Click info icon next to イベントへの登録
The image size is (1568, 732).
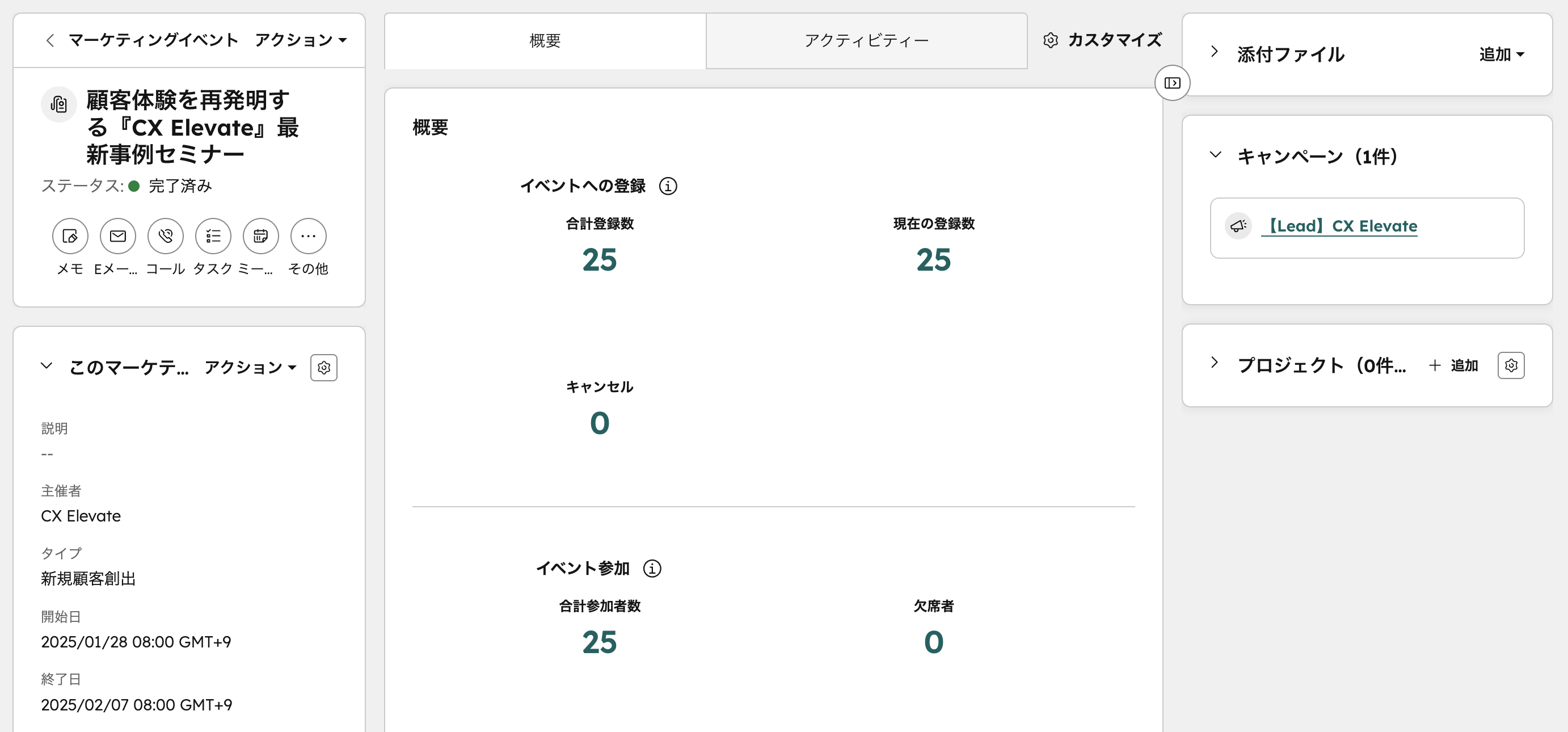pyautogui.click(x=668, y=186)
